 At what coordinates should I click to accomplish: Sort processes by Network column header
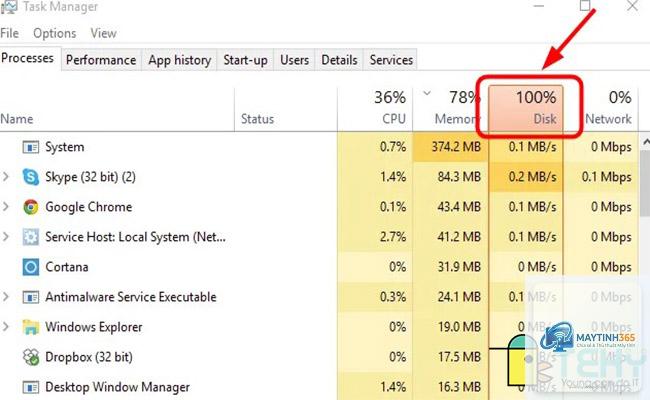click(601, 110)
